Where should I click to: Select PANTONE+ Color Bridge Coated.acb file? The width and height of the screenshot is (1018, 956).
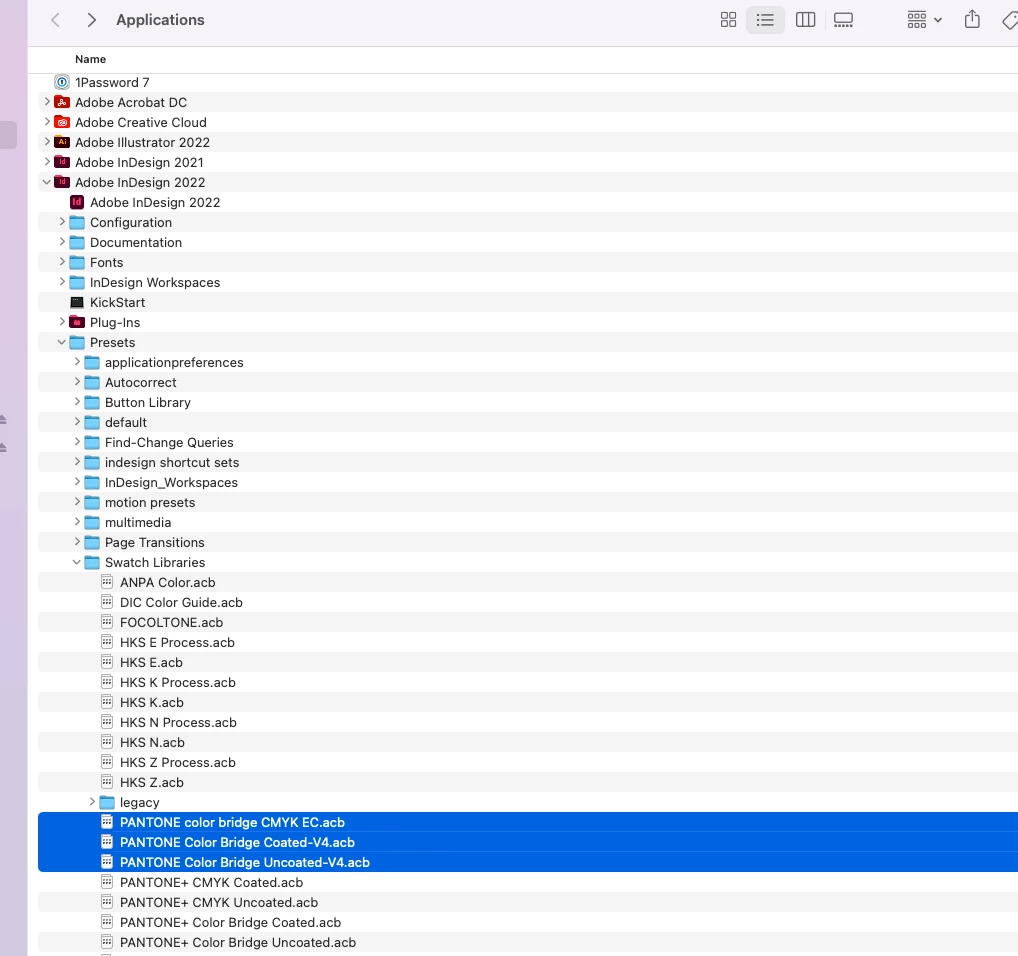point(528,922)
